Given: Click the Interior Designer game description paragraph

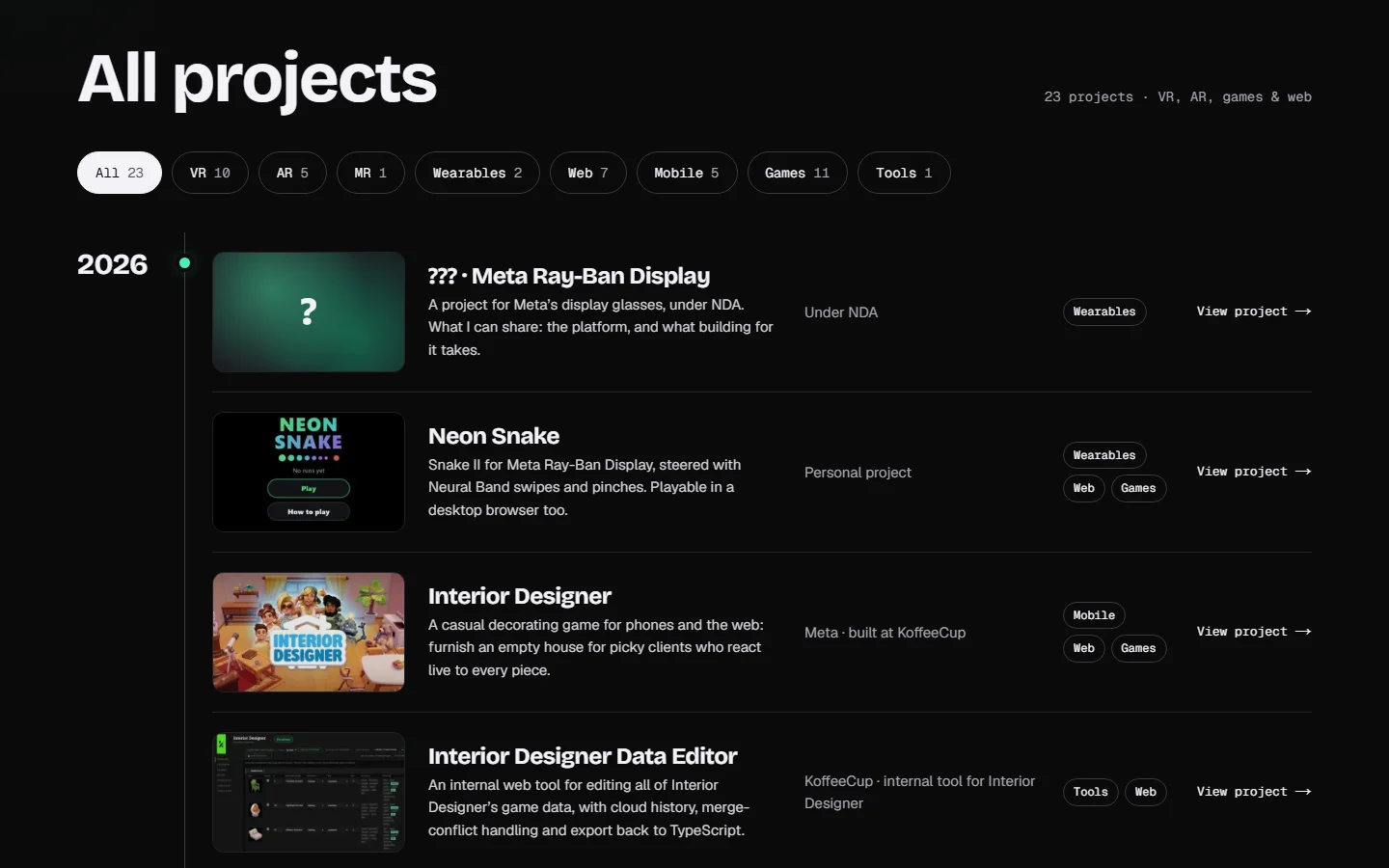Looking at the screenshot, I should pyautogui.click(x=596, y=647).
